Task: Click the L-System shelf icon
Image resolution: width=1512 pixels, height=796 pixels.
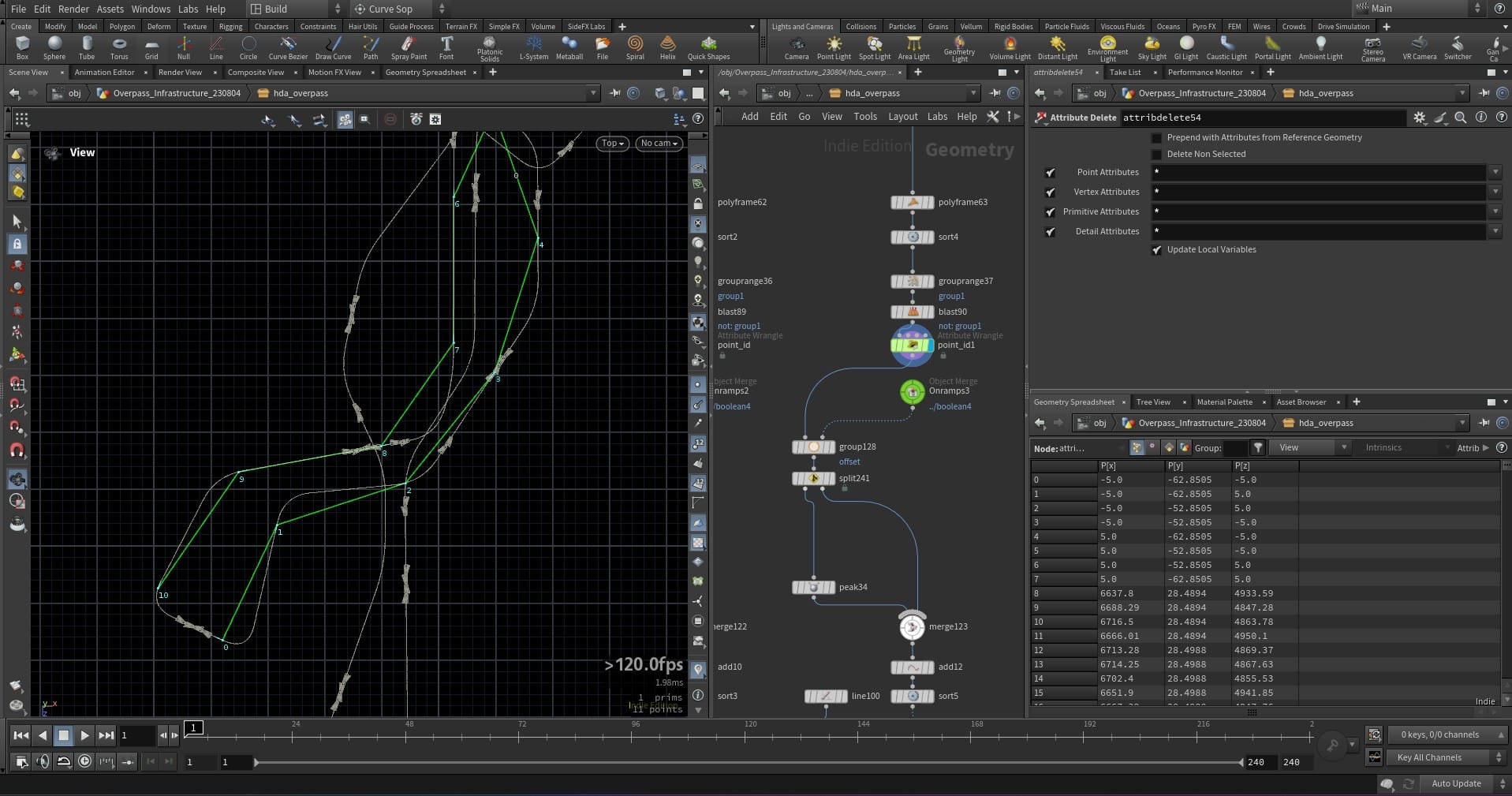Action: click(534, 47)
